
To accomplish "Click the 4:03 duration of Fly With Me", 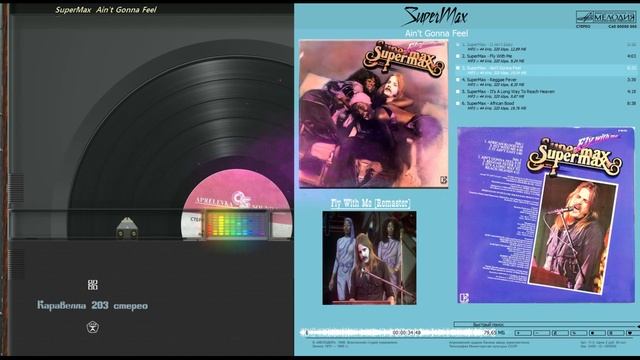I will tap(631, 56).
